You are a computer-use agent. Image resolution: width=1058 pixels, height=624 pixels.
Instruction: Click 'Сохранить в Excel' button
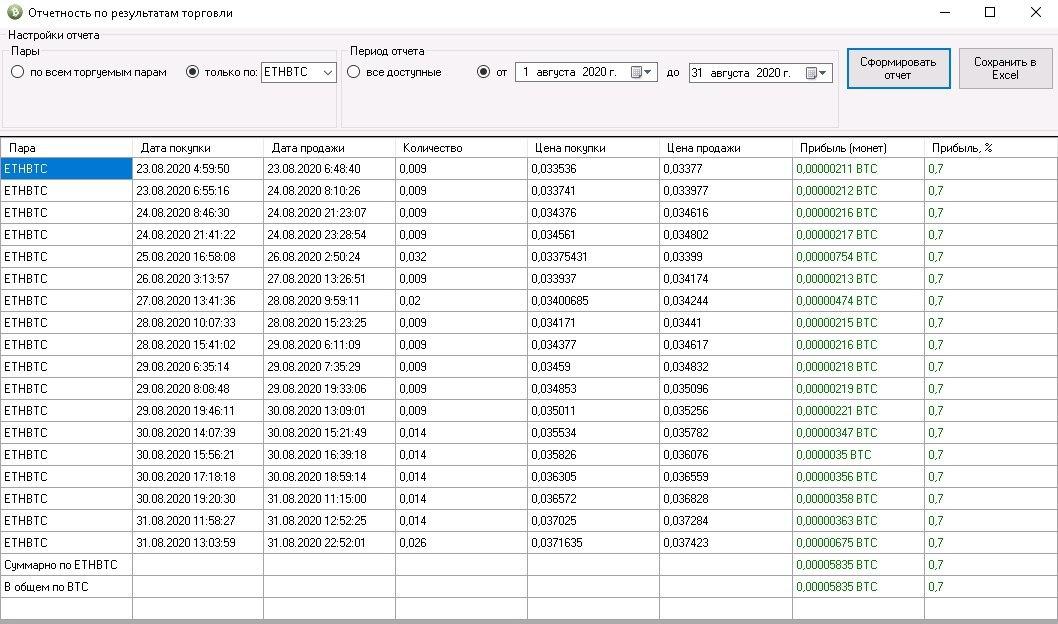click(x=1005, y=68)
